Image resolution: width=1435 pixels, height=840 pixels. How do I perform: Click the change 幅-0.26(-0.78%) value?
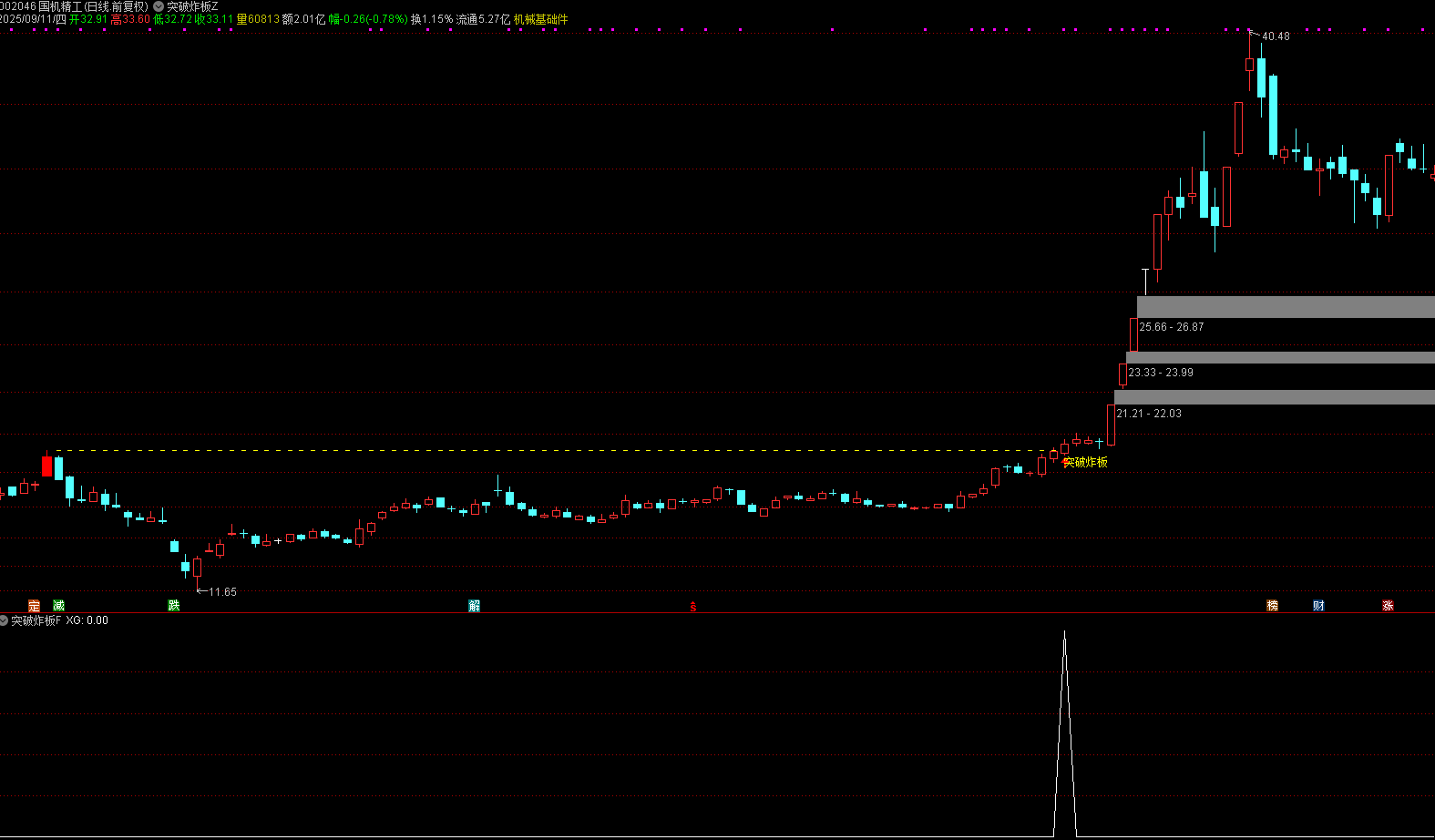[368, 19]
